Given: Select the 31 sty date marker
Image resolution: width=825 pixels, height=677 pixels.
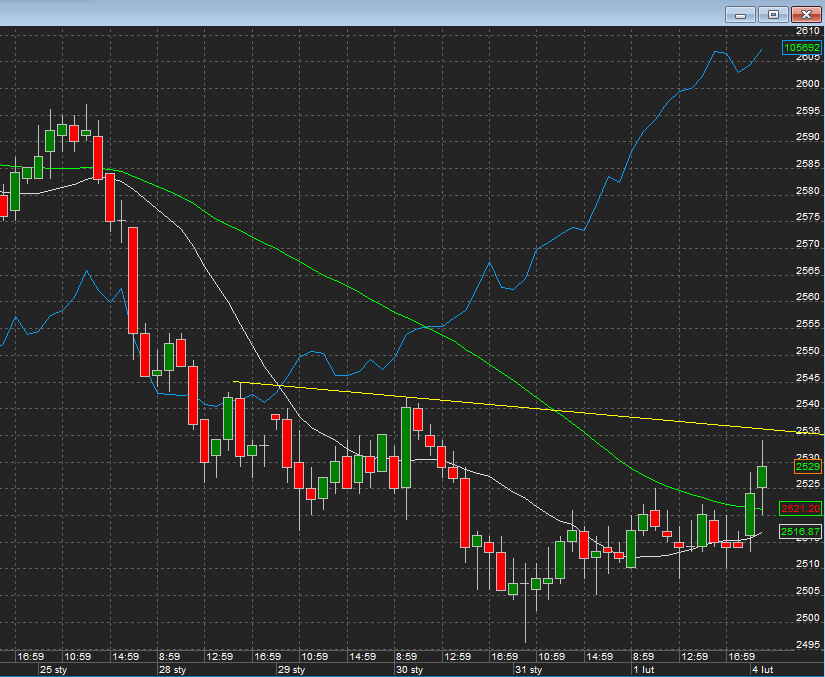Looking at the screenshot, I should click(528, 669).
